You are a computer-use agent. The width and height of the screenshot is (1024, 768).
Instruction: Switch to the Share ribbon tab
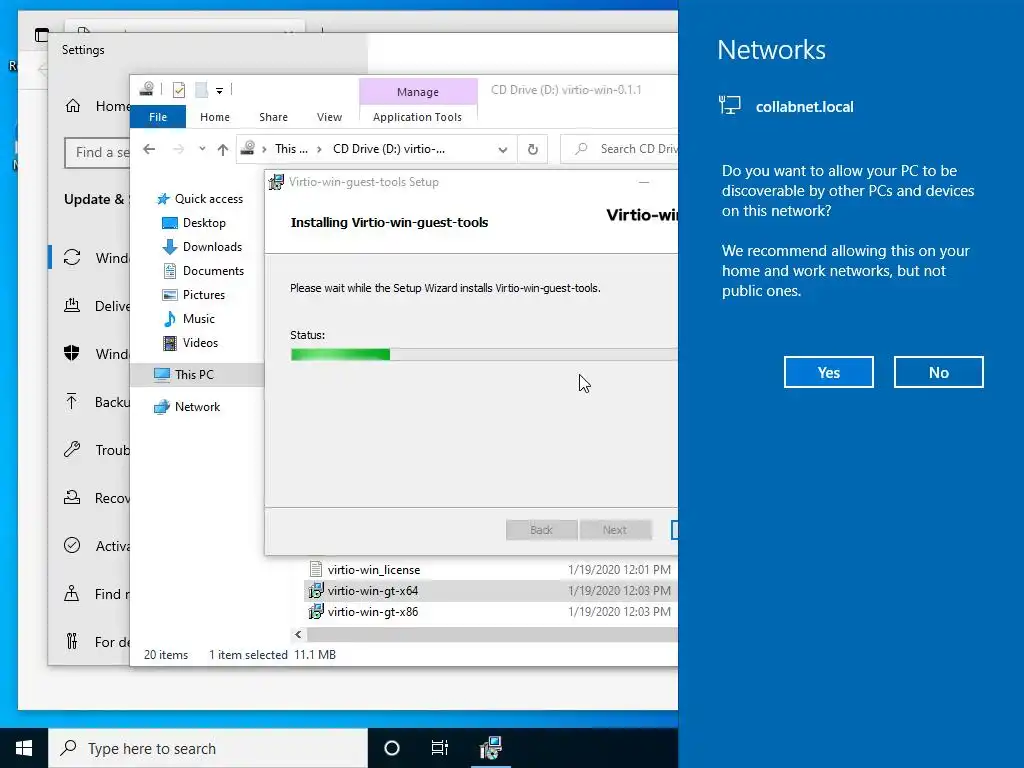pyautogui.click(x=273, y=117)
